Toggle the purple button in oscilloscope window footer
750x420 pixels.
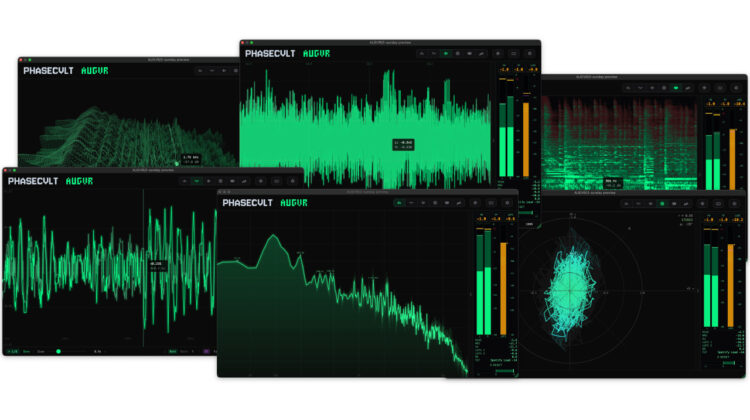tap(206, 351)
